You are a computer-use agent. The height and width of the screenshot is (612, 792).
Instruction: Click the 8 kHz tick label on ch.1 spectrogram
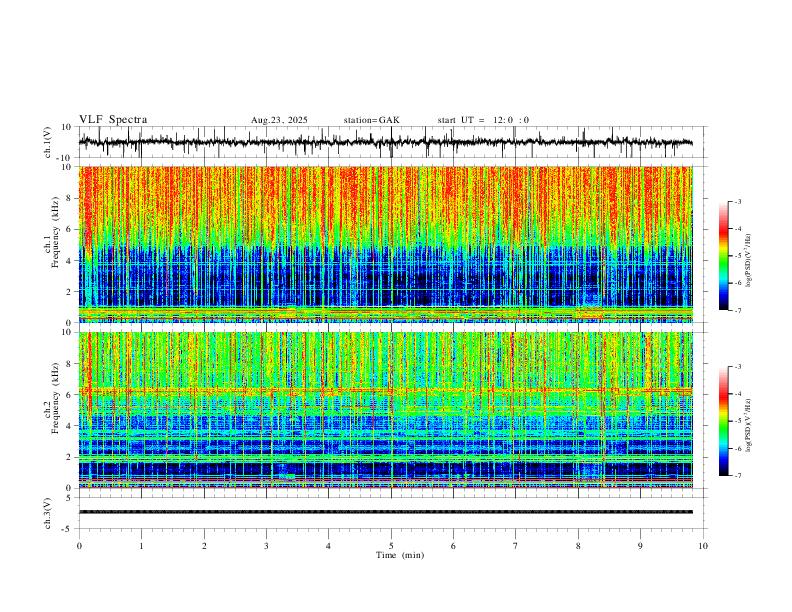pyautogui.click(x=70, y=198)
